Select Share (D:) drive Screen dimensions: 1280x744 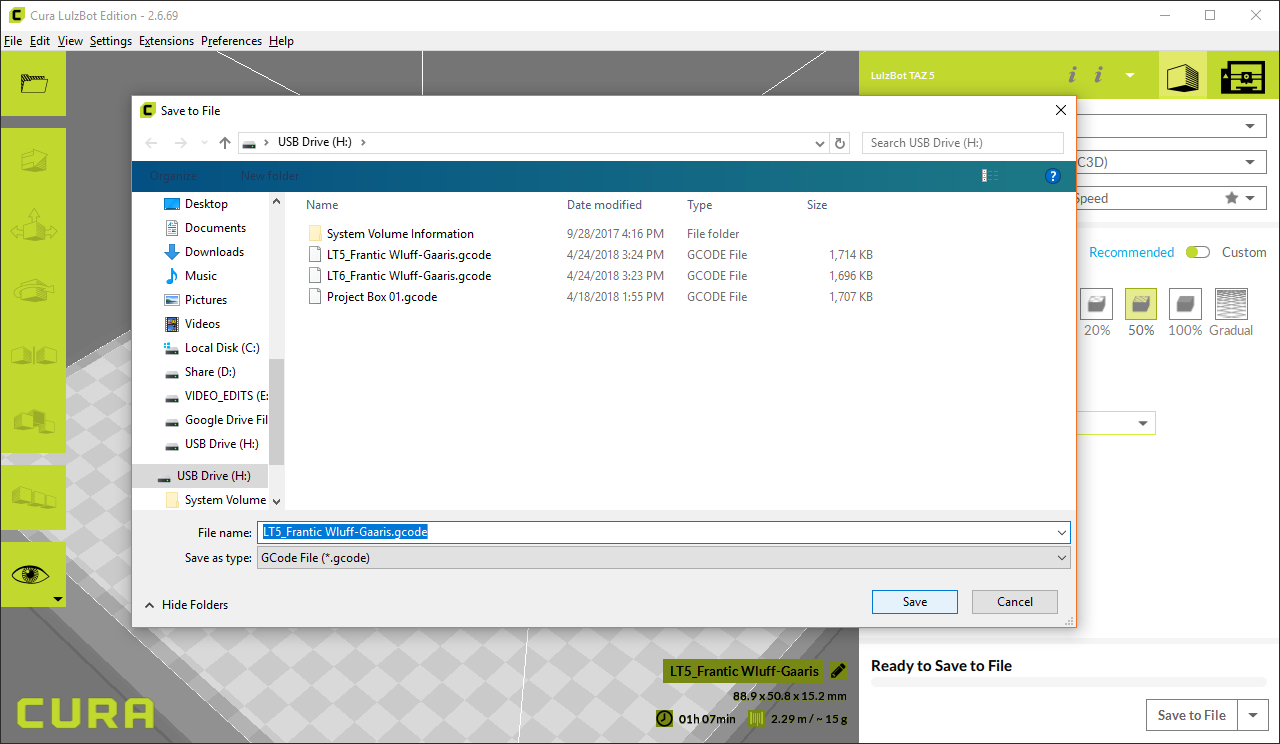point(210,372)
